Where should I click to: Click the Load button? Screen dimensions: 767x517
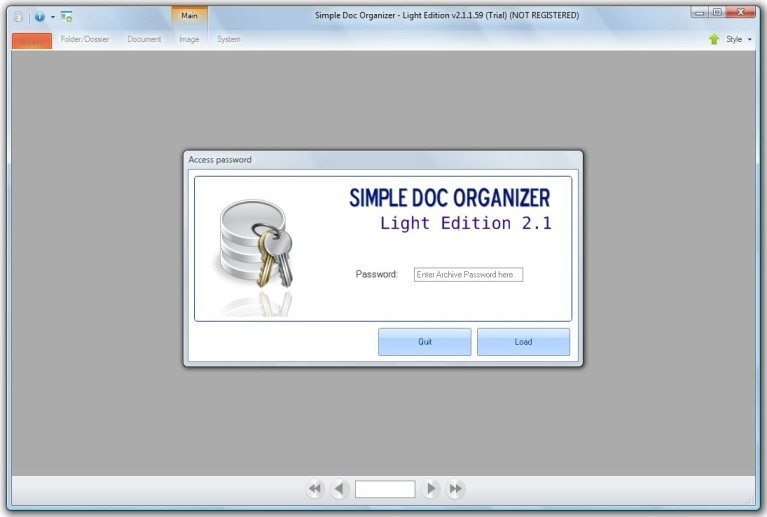[523, 342]
